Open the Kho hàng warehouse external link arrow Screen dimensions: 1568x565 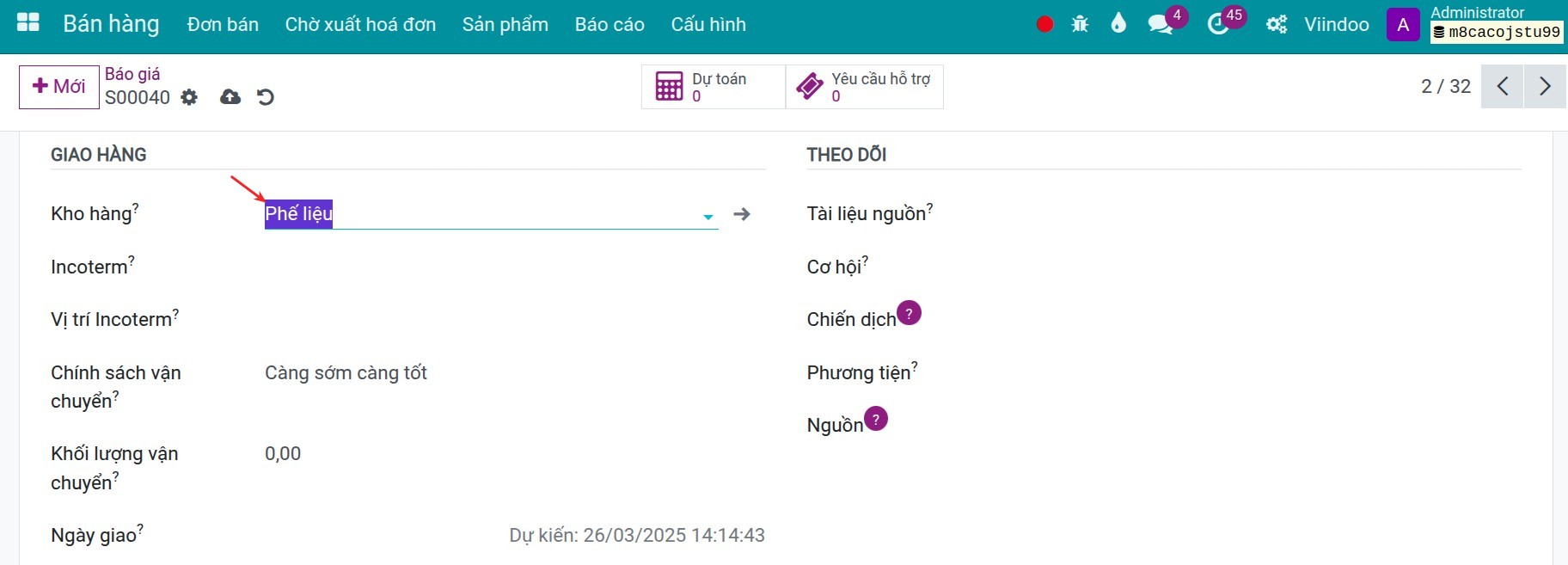pyautogui.click(x=742, y=214)
